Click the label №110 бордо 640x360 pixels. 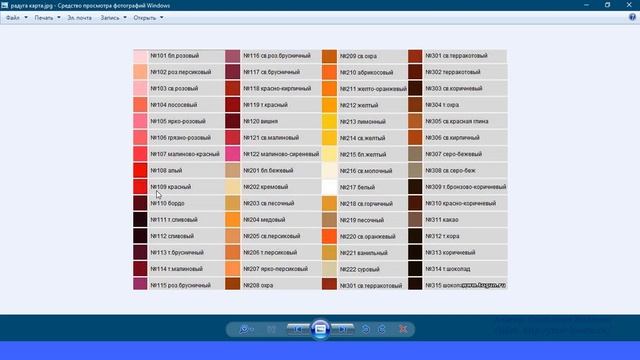pos(167,203)
